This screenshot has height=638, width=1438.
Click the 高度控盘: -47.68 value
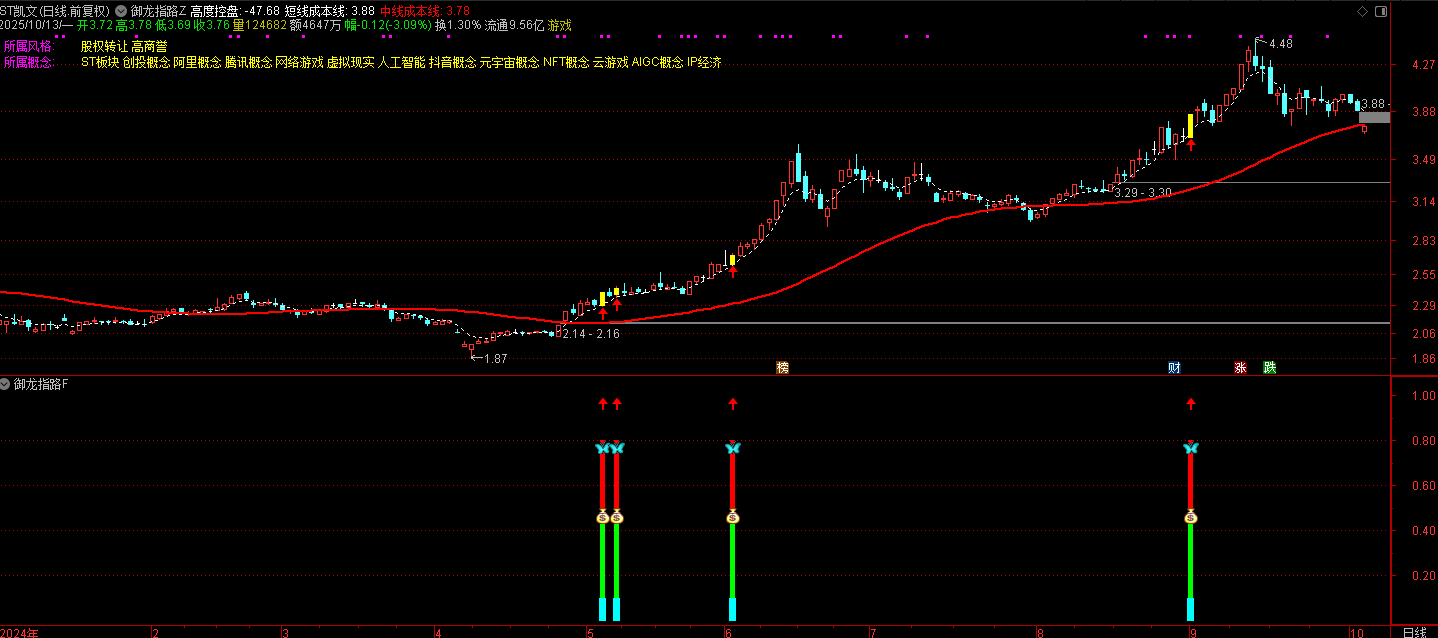click(x=235, y=11)
